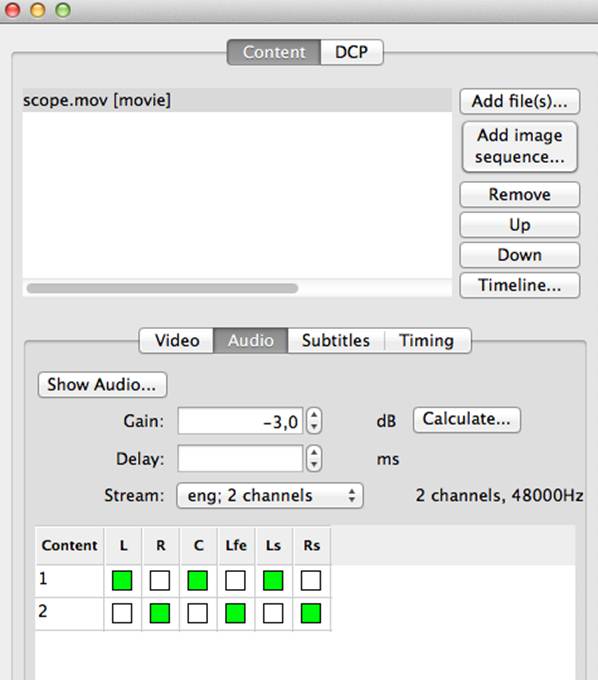Enable content 1 to R channel mapping
This screenshot has height=680, width=598.
[160, 580]
